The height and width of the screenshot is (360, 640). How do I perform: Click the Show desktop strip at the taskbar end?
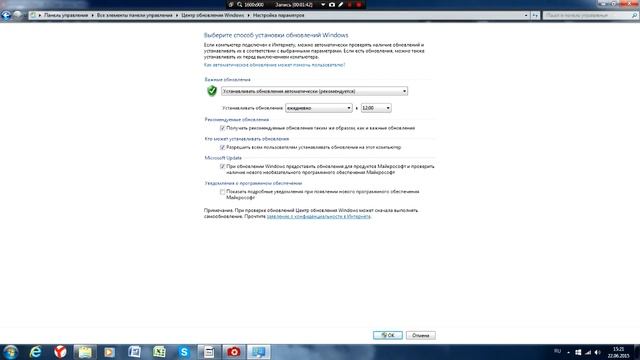point(638,352)
